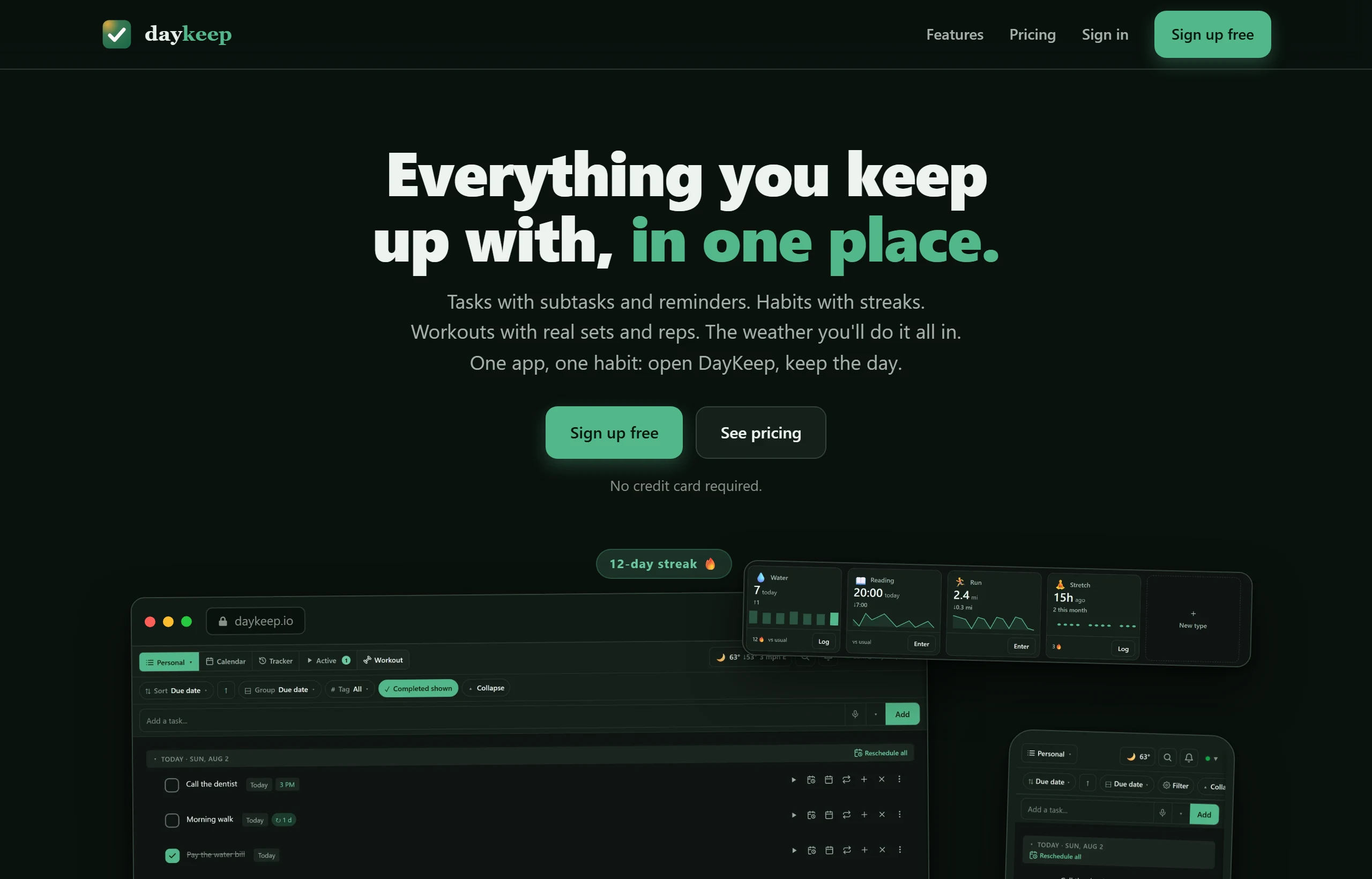Click repeat icon on Pay the water bill row
1372x879 pixels.
(847, 851)
